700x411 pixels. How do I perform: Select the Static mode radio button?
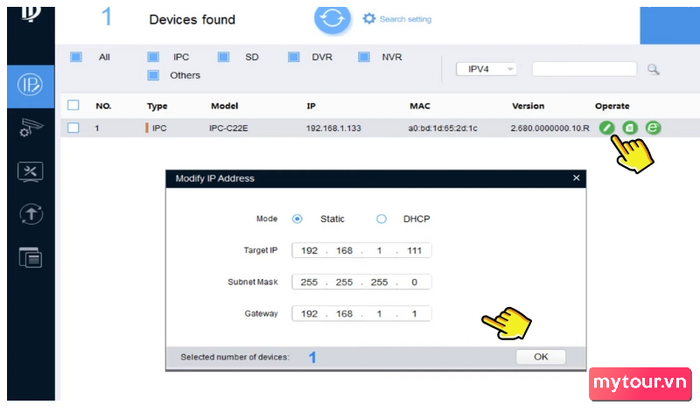click(297, 219)
